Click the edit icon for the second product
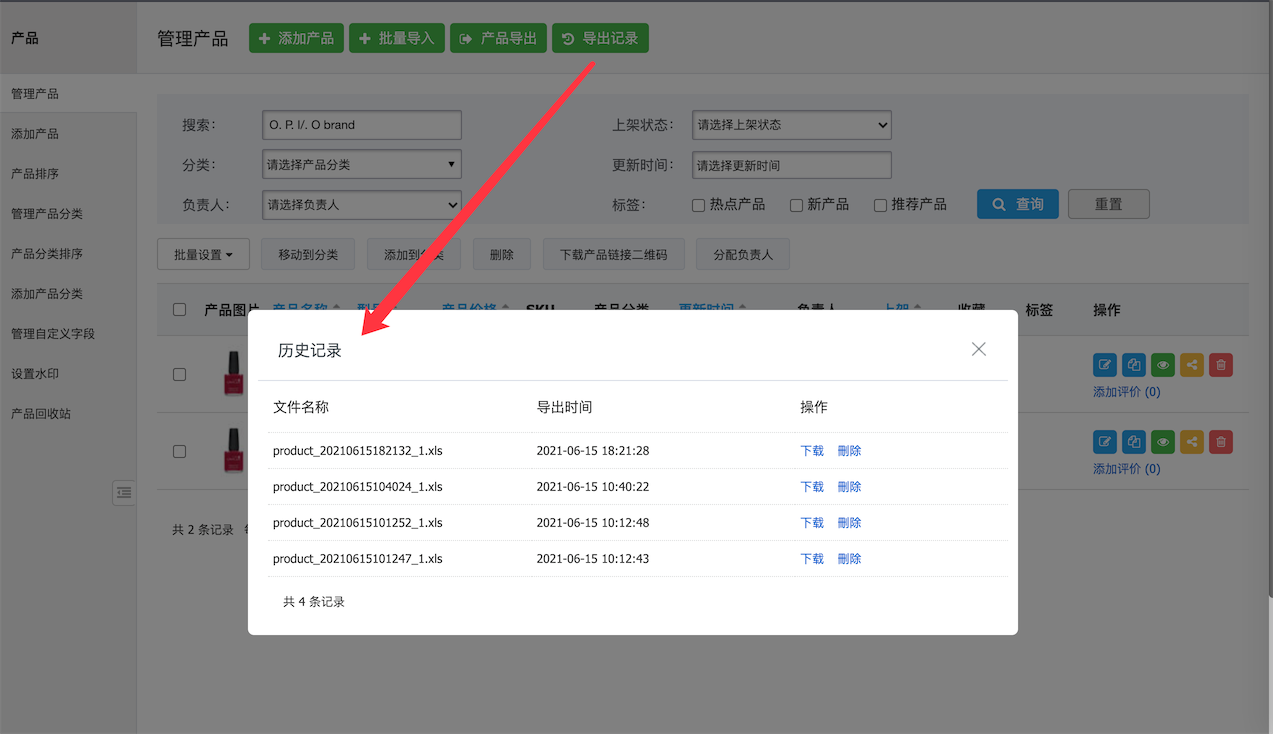This screenshot has height=734, width=1273. tap(1104, 442)
